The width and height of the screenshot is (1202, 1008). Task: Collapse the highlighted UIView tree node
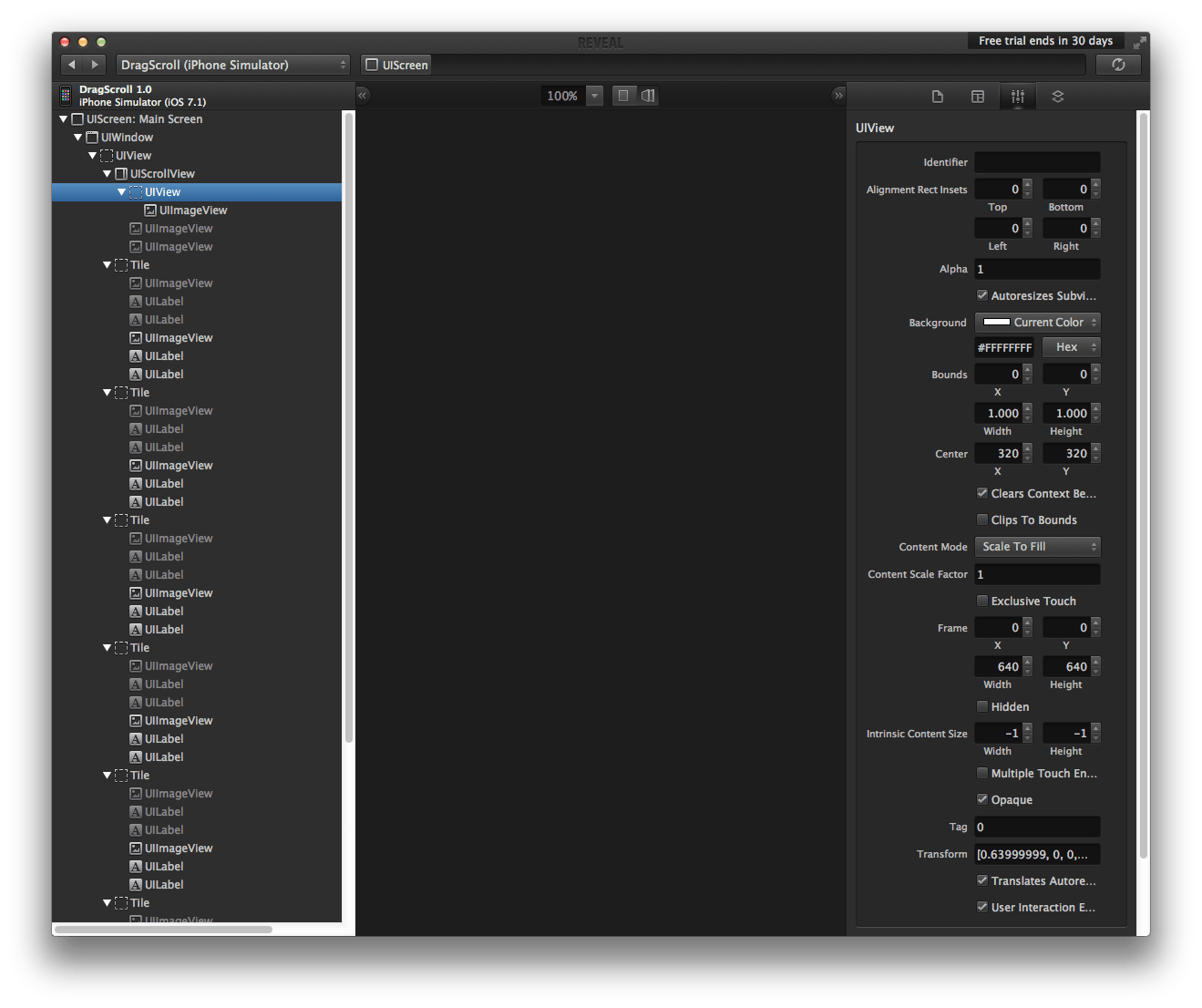click(x=121, y=192)
